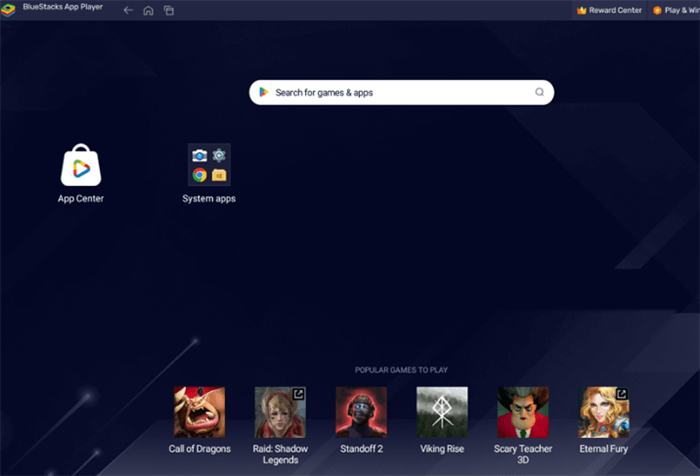This screenshot has height=476, width=700.
Task: Click the Viking Rise title text
Action: (x=442, y=449)
